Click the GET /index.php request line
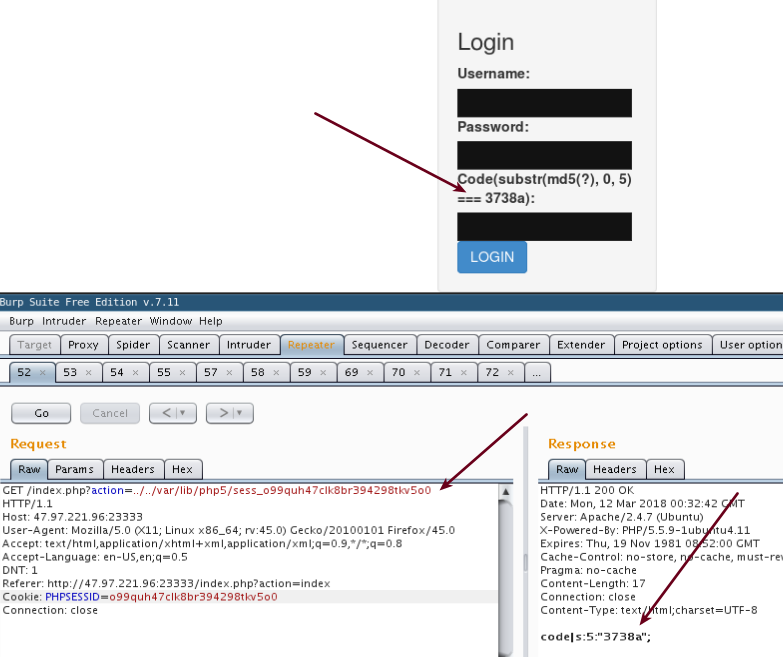The width and height of the screenshot is (783, 657). click(217, 490)
